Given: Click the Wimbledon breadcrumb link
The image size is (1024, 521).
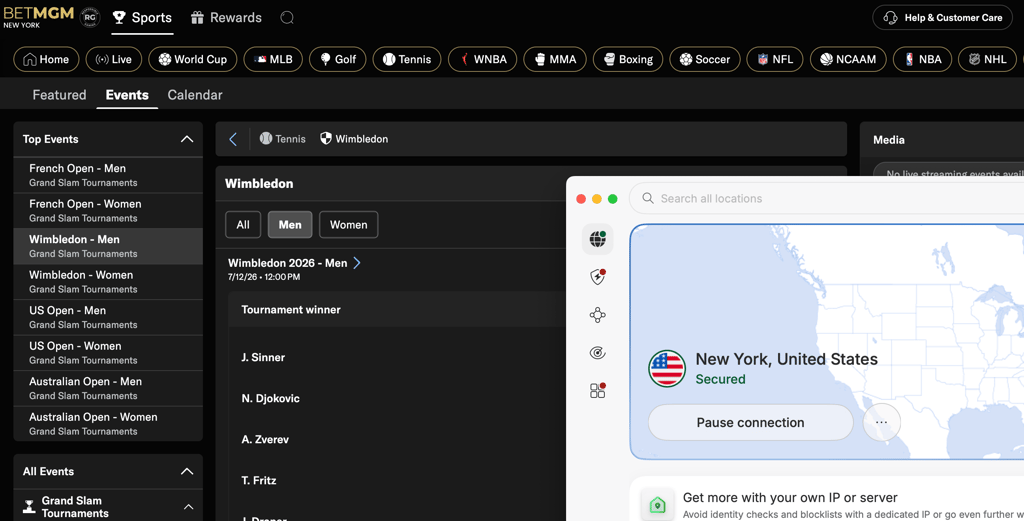Looking at the screenshot, I should pyautogui.click(x=354, y=139).
